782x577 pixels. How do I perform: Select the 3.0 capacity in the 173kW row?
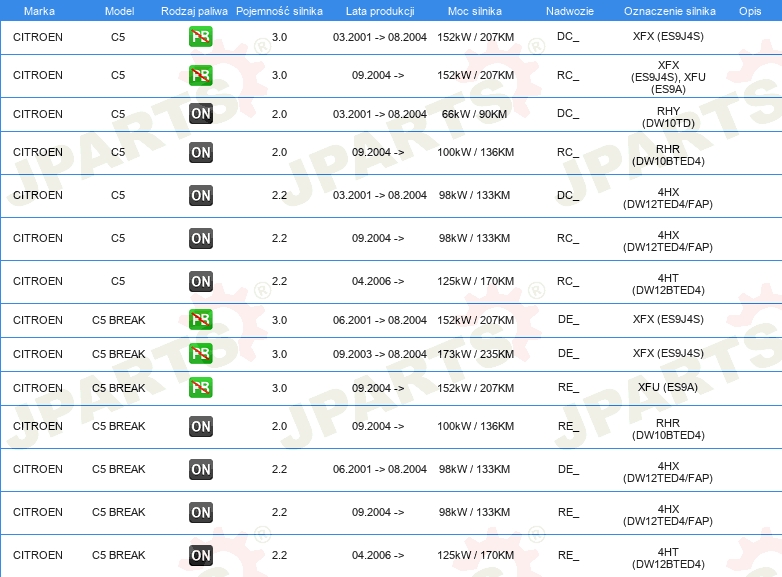pos(279,354)
